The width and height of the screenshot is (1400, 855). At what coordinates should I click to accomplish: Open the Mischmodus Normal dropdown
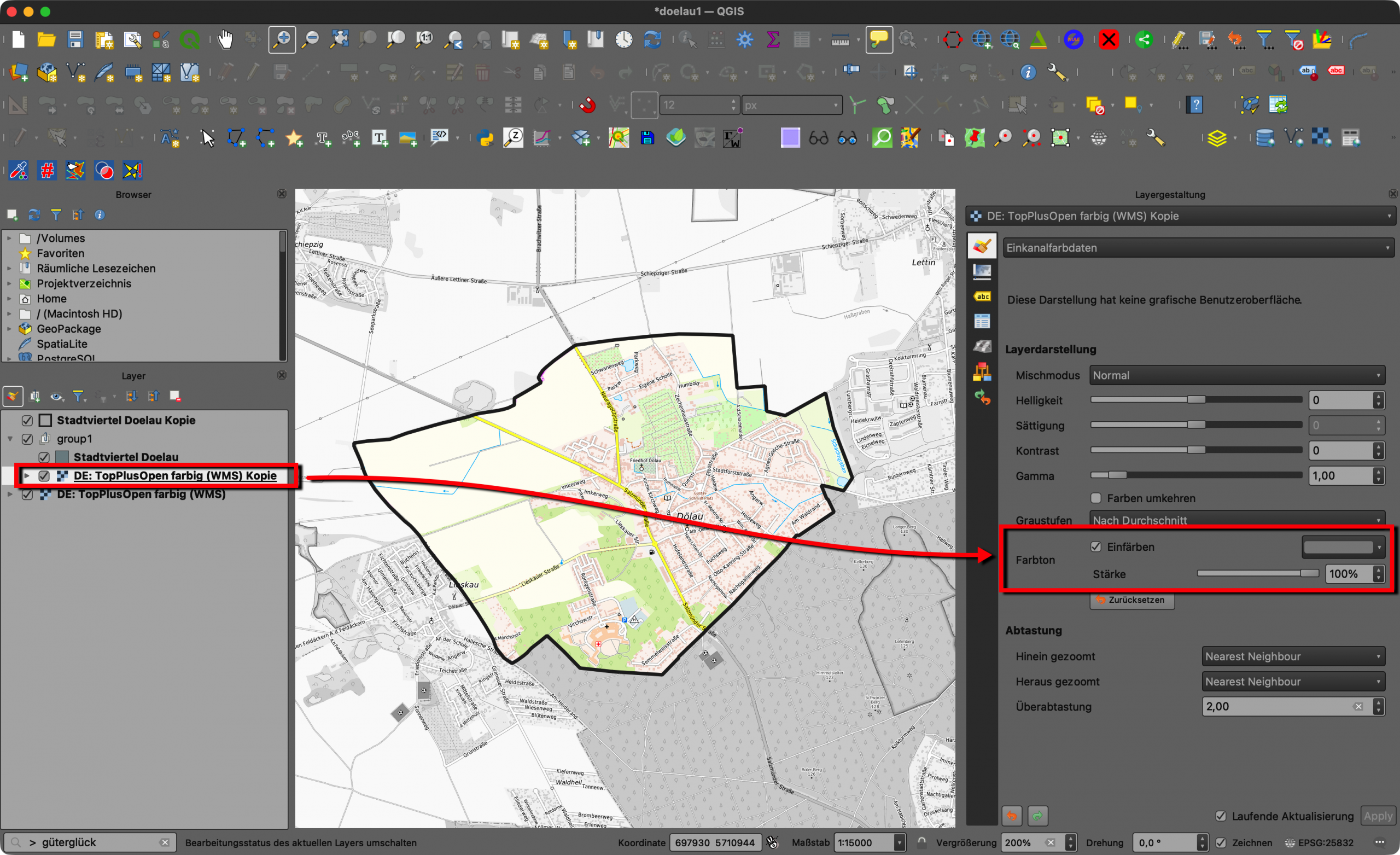click(x=1237, y=375)
